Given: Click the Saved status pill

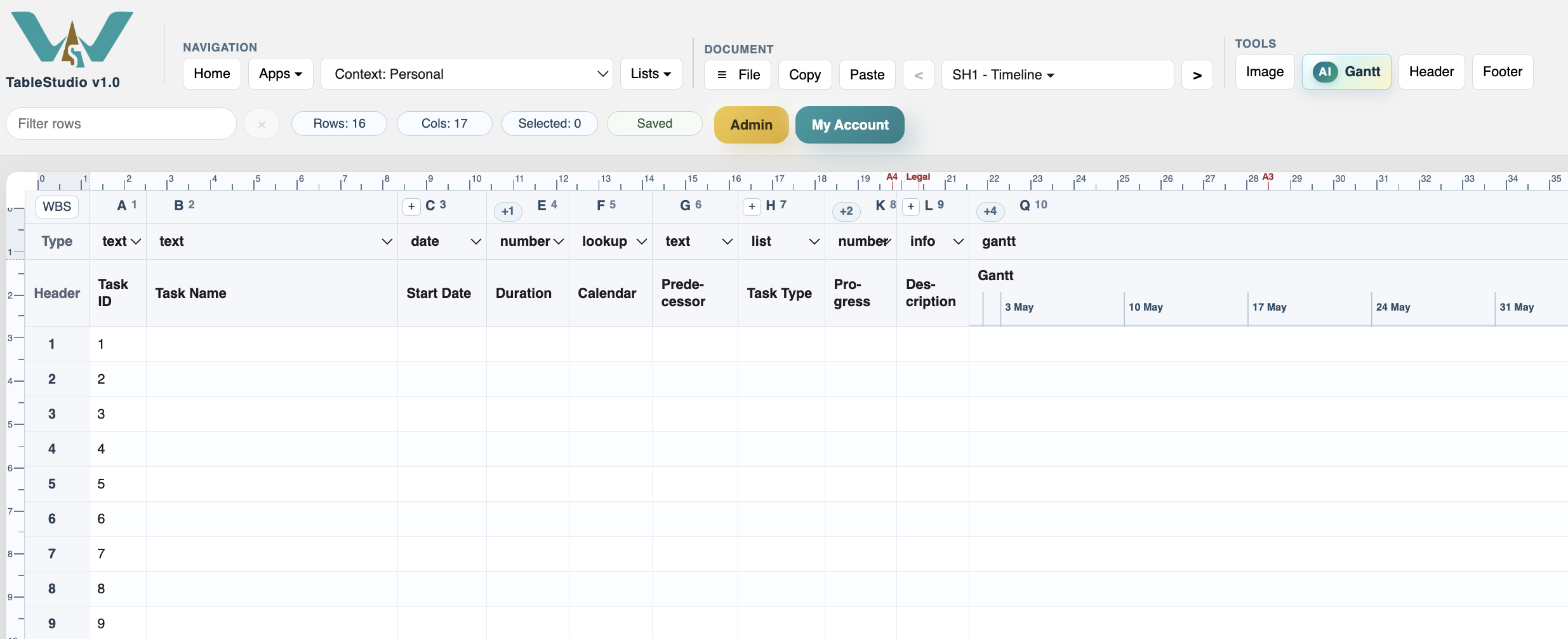Looking at the screenshot, I should (x=654, y=124).
